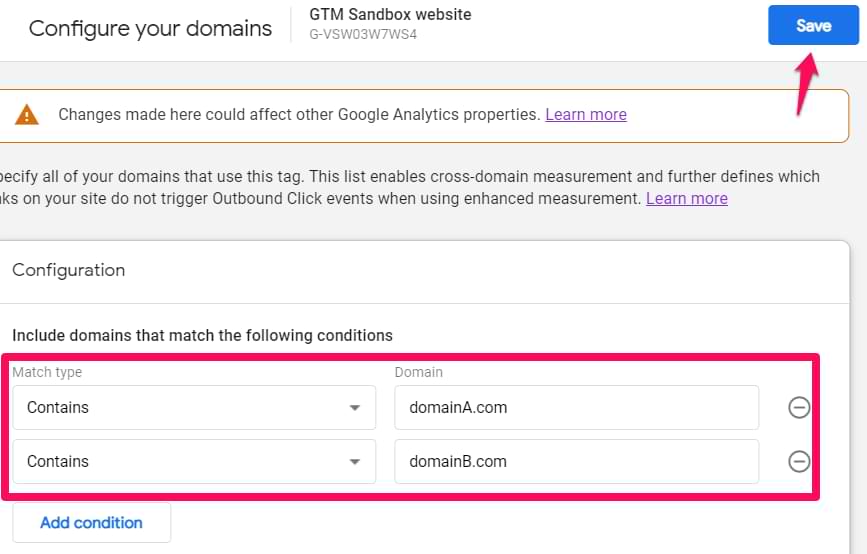Viewport: 867px width, 554px height.
Task: Click the Save button
Action: coord(813,26)
